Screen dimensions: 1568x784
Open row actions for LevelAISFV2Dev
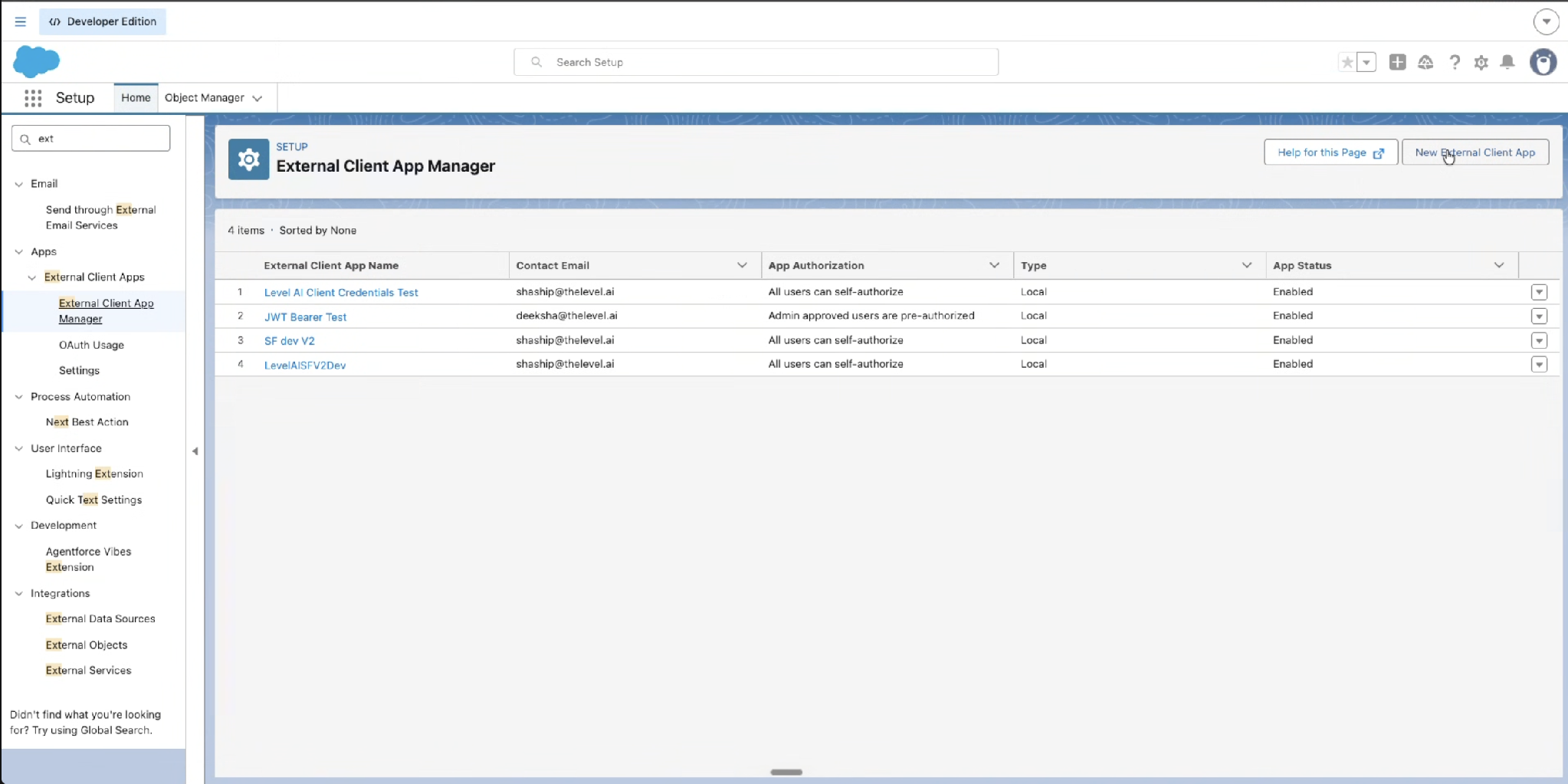click(x=1539, y=364)
